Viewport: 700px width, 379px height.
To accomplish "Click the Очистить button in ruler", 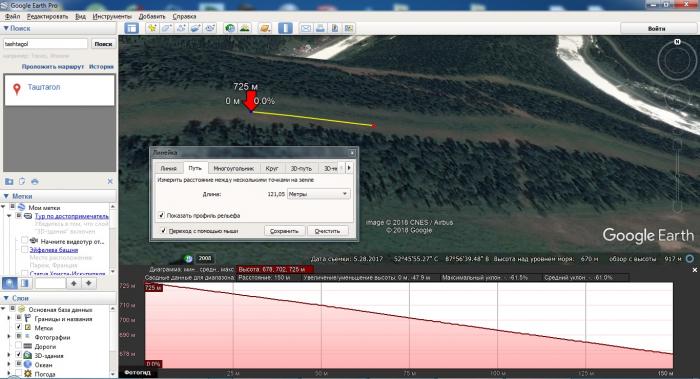I will coord(327,231).
